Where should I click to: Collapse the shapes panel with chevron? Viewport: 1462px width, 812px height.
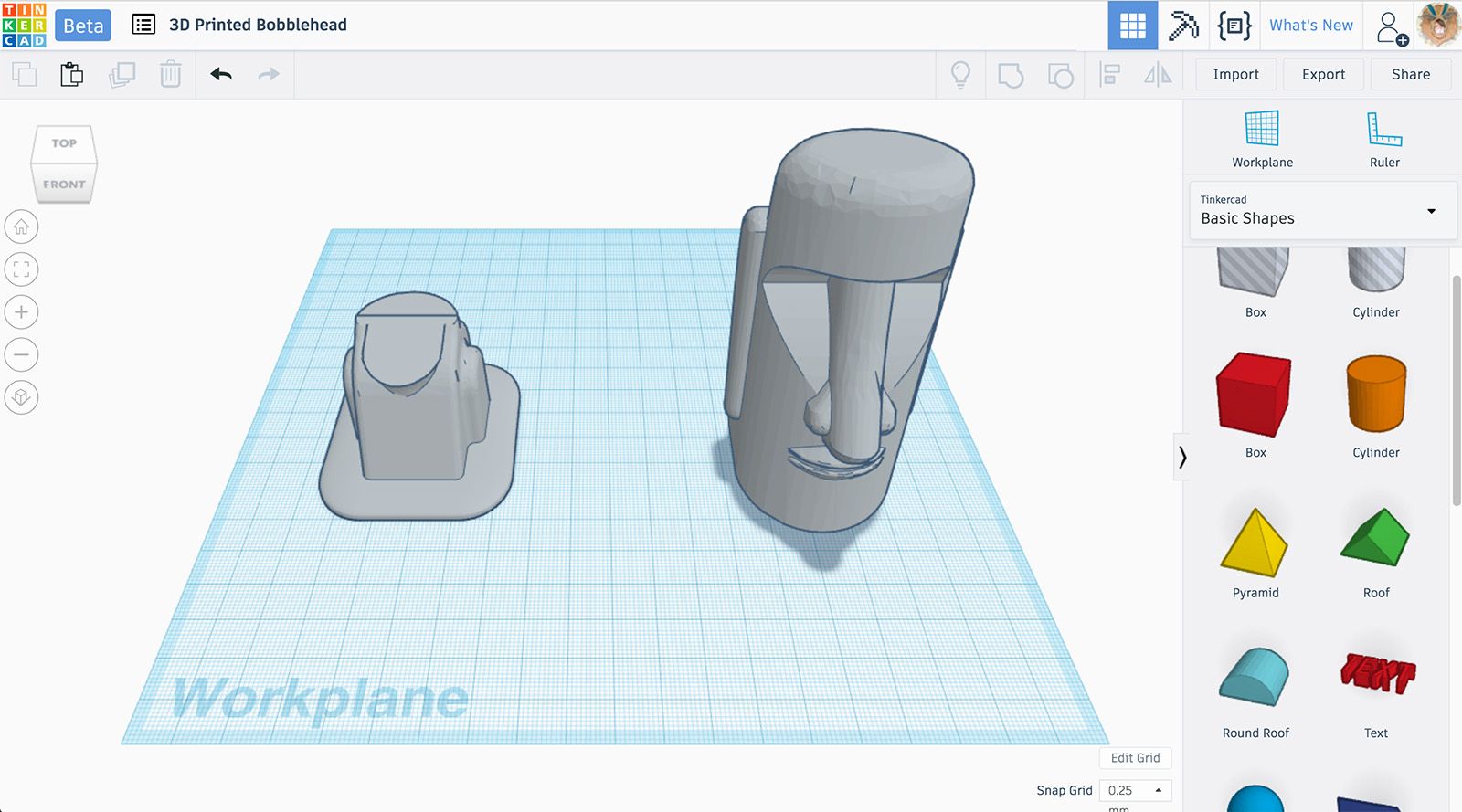coord(1181,457)
